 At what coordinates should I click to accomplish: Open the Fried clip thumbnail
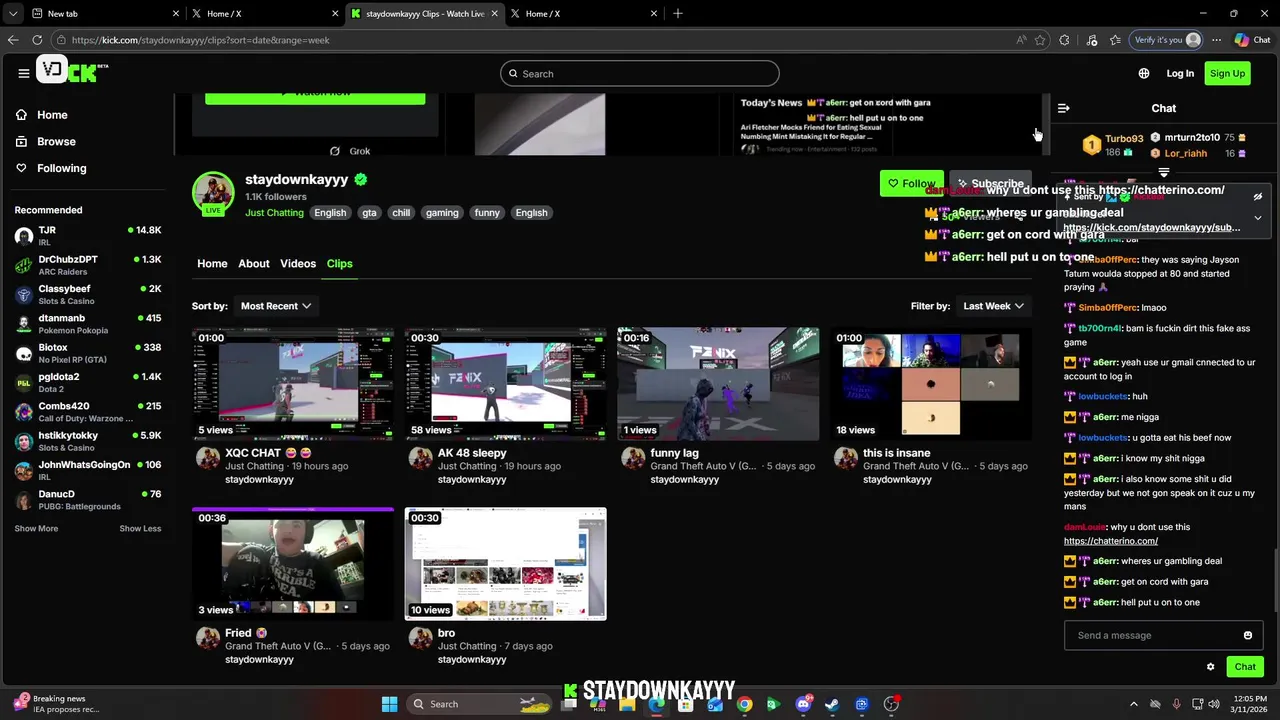click(x=293, y=564)
